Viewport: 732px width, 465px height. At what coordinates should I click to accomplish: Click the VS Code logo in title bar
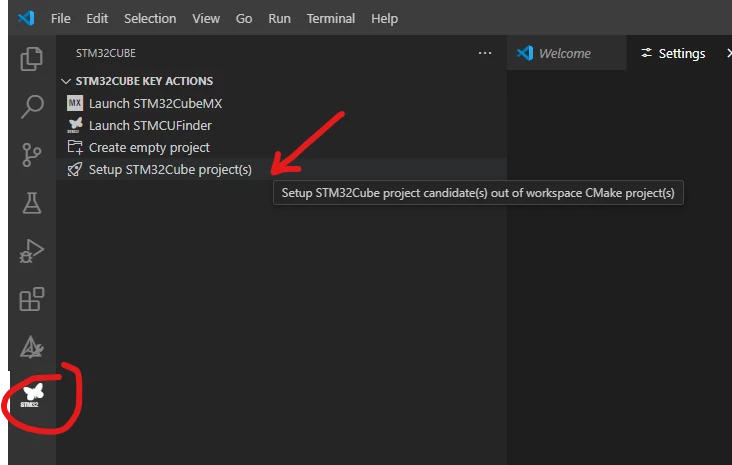[x=26, y=18]
